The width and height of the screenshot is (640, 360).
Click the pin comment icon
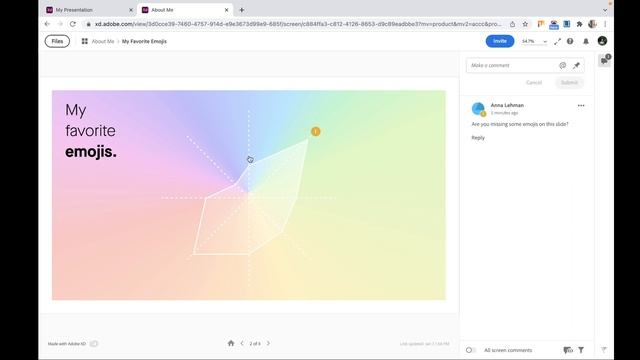(x=576, y=65)
